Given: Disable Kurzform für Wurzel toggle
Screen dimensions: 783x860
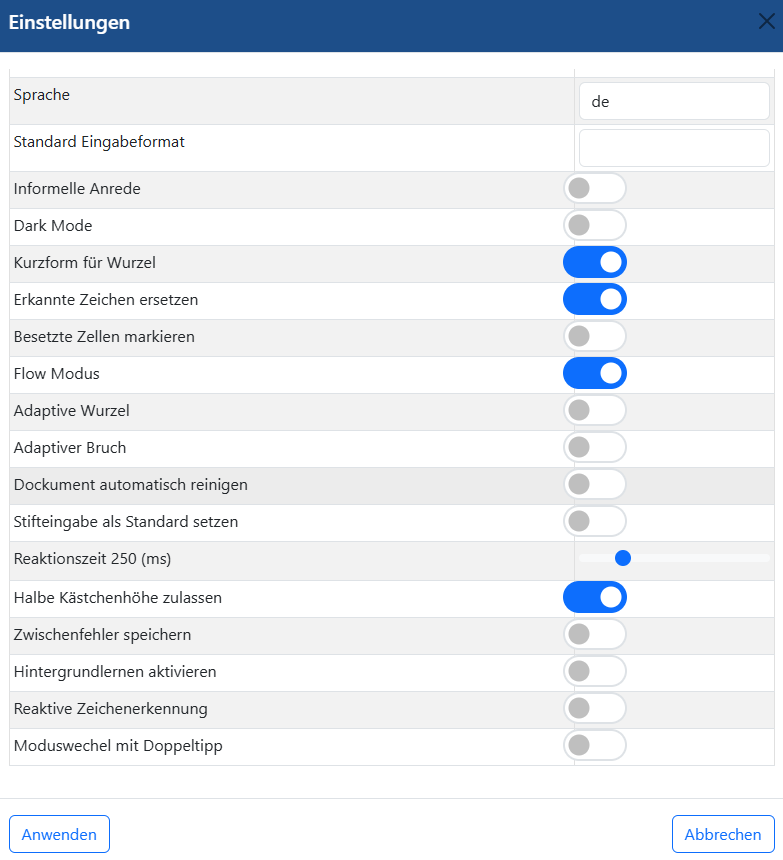Looking at the screenshot, I should [595, 262].
